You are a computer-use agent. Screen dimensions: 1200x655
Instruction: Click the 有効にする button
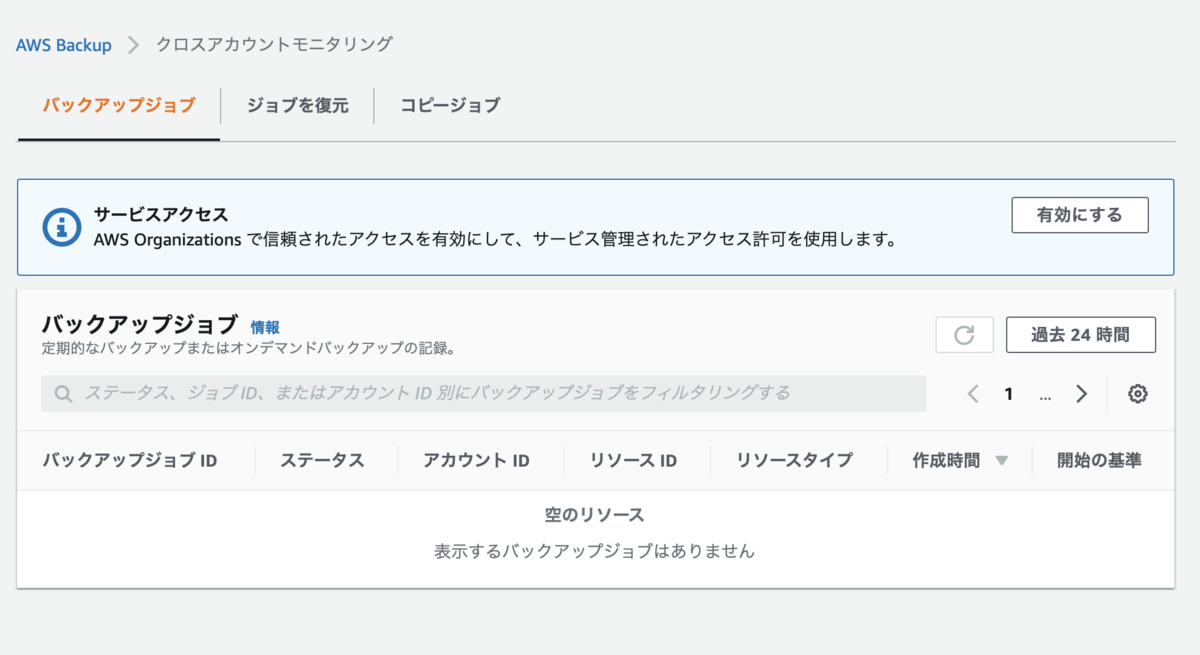(x=1080, y=215)
